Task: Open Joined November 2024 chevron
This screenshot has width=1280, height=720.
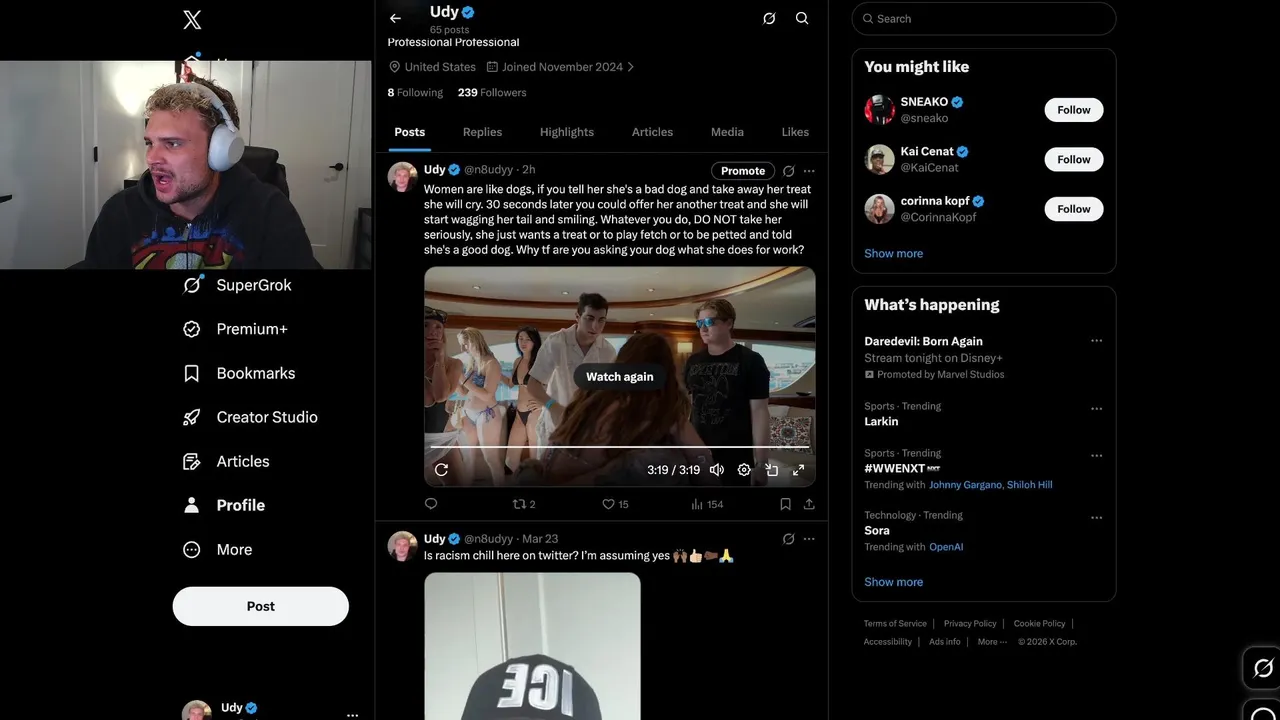Action: tap(630, 67)
